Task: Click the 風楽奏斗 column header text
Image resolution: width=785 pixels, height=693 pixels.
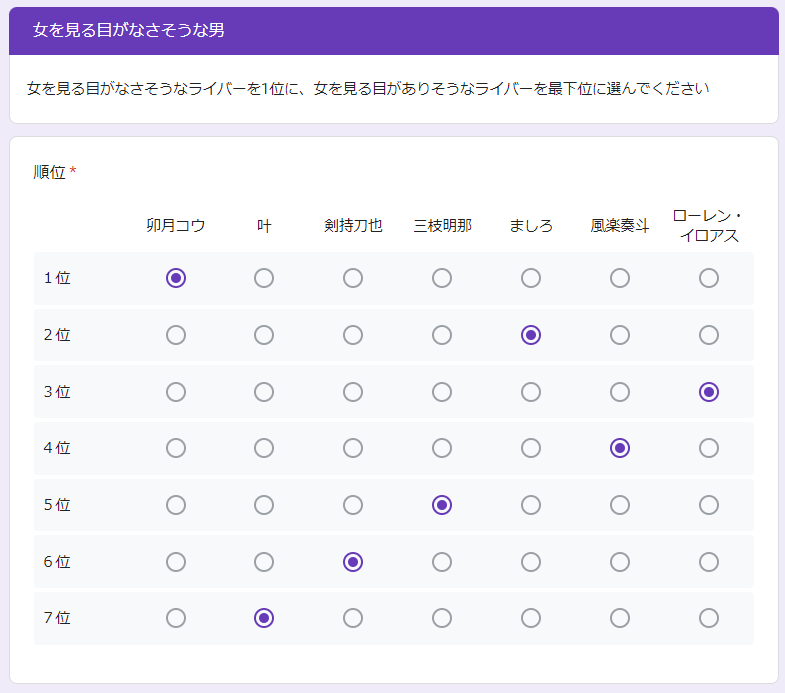Action: point(620,225)
